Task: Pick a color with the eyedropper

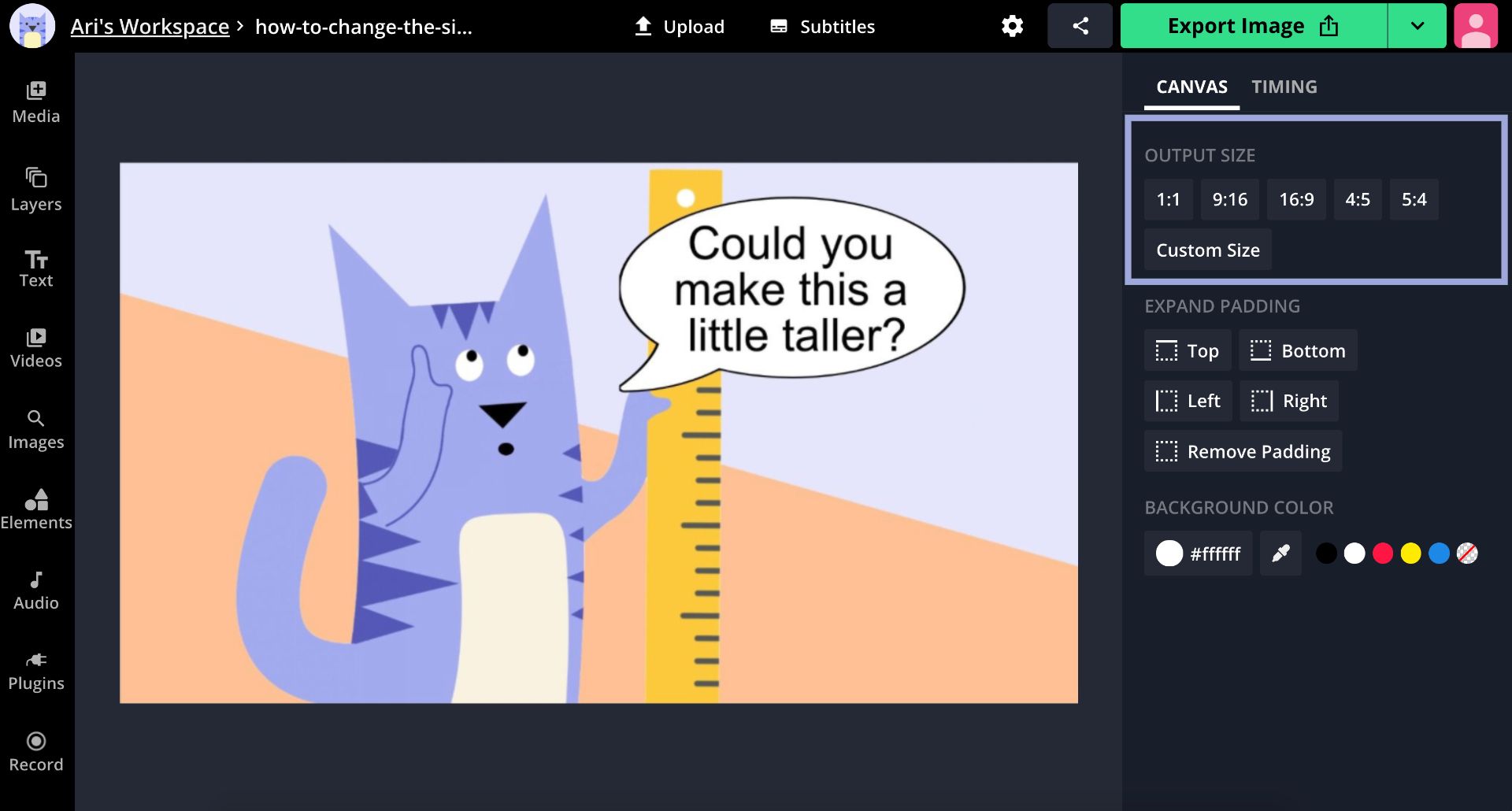Action: pyautogui.click(x=1280, y=554)
